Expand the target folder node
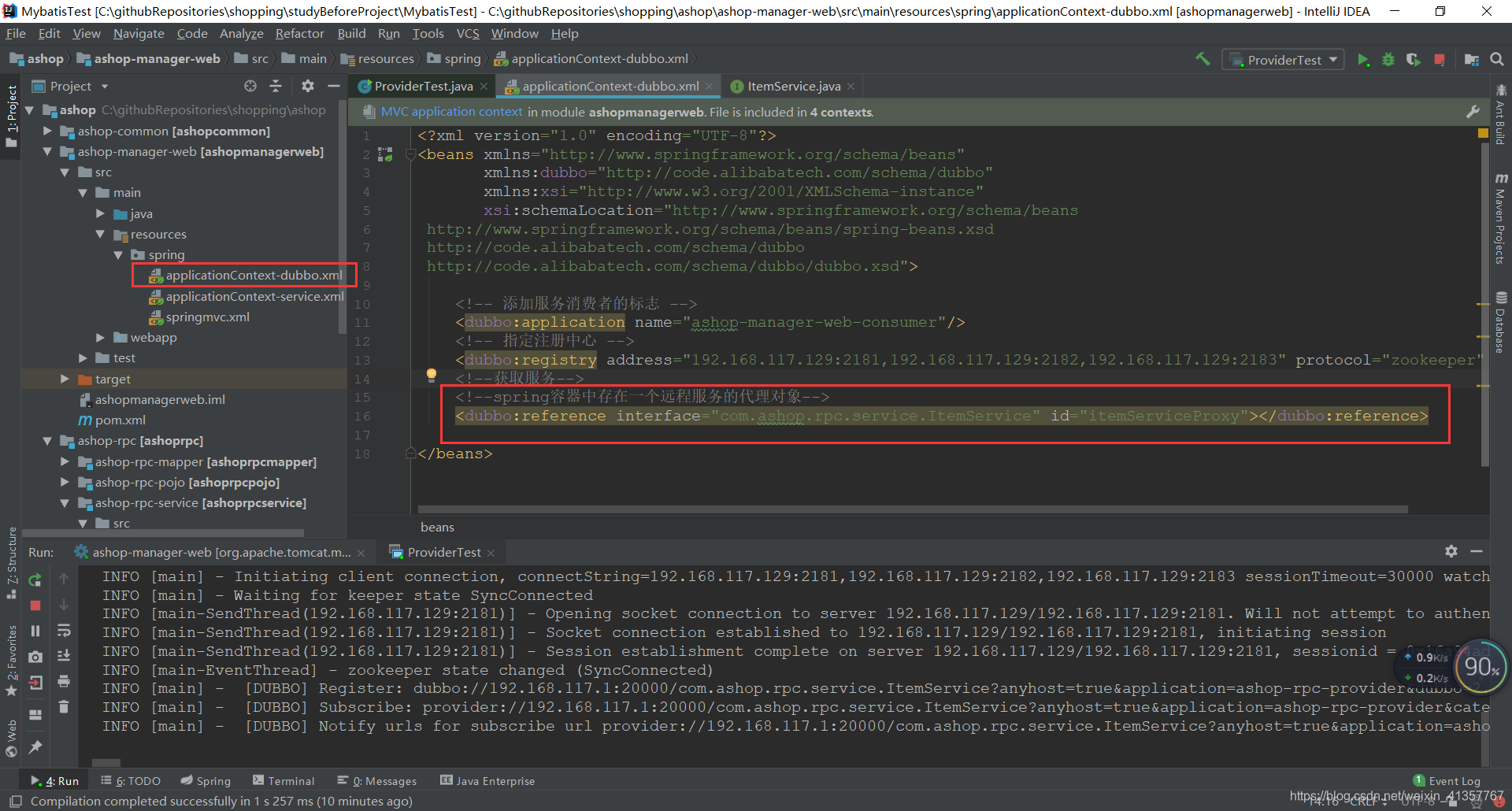The height and width of the screenshot is (811, 1512). [65, 379]
